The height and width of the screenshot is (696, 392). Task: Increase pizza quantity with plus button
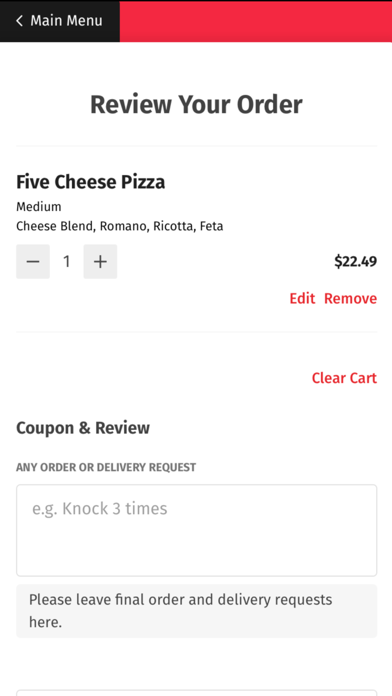point(100,261)
